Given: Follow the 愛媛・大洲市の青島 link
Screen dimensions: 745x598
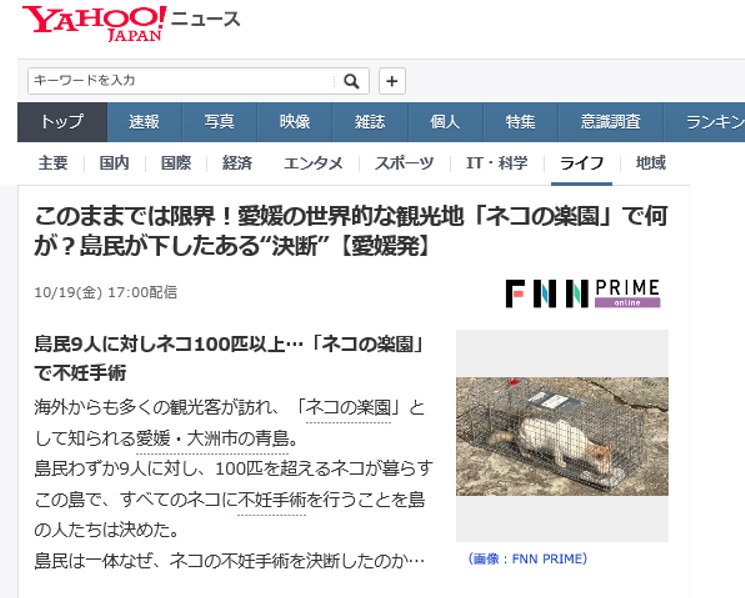Looking at the screenshot, I should (x=212, y=438).
